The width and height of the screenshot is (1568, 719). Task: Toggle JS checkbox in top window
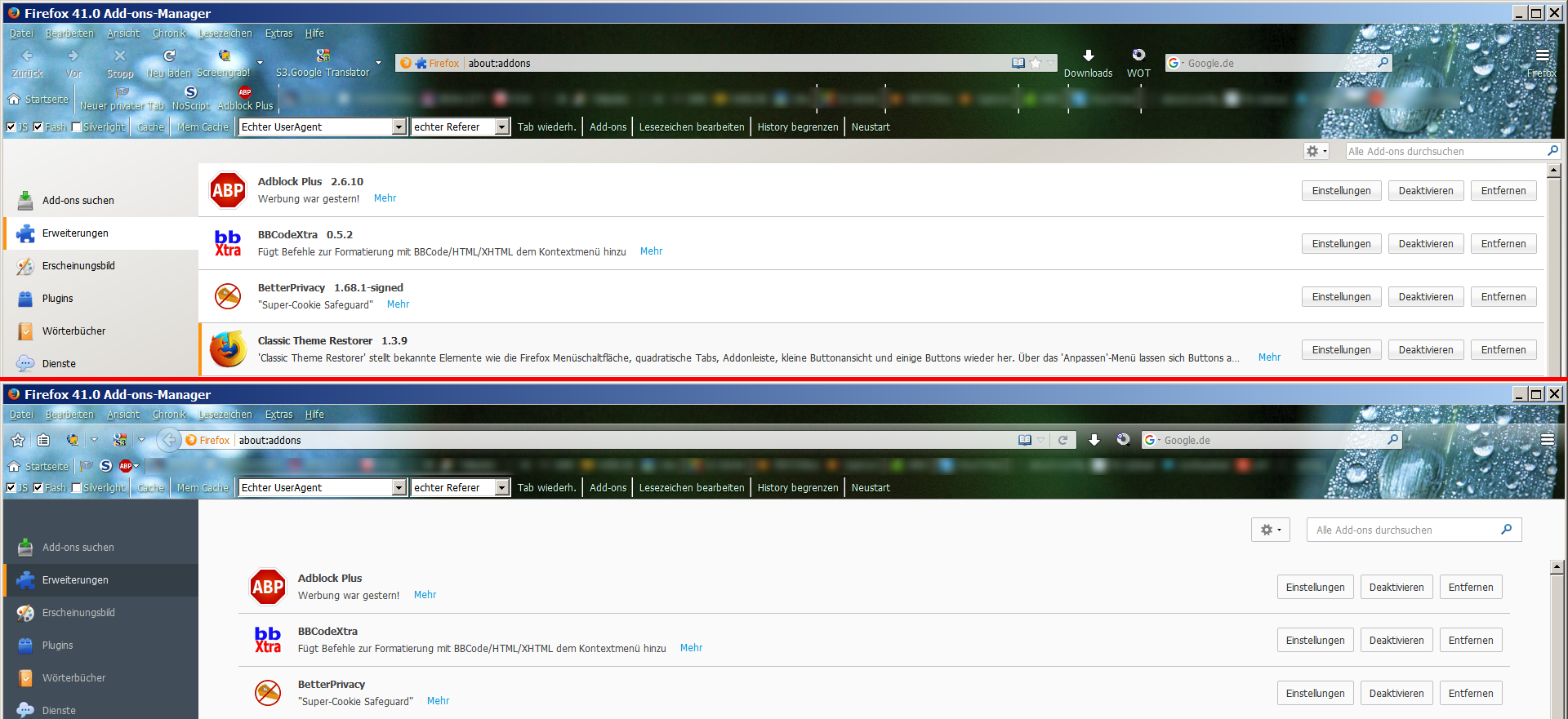11,126
